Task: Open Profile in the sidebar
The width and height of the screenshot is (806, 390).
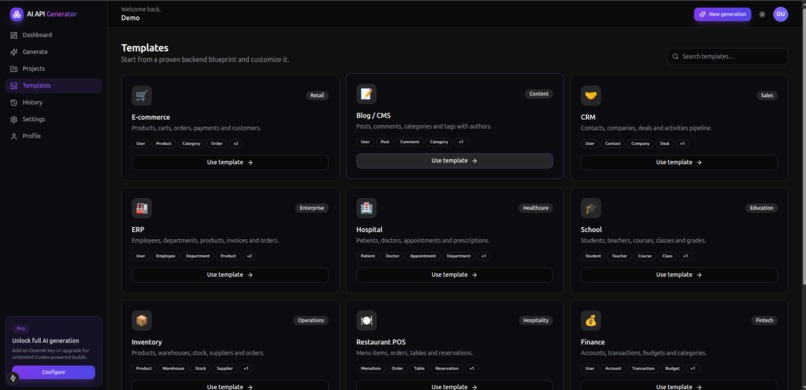Action: click(x=53, y=136)
